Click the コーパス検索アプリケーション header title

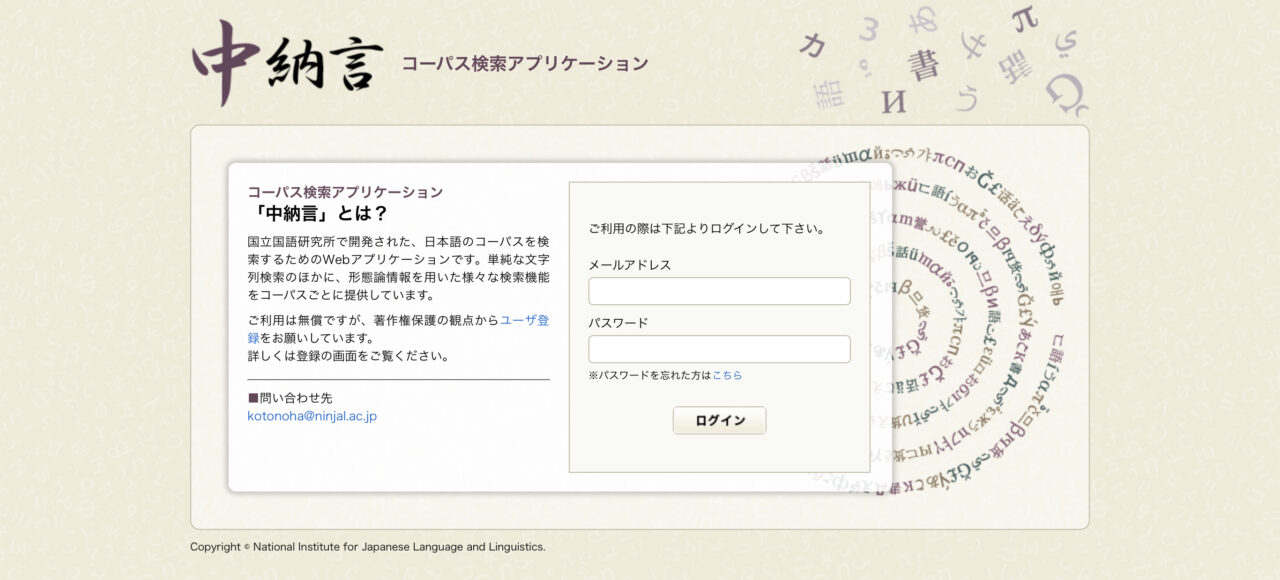(525, 64)
